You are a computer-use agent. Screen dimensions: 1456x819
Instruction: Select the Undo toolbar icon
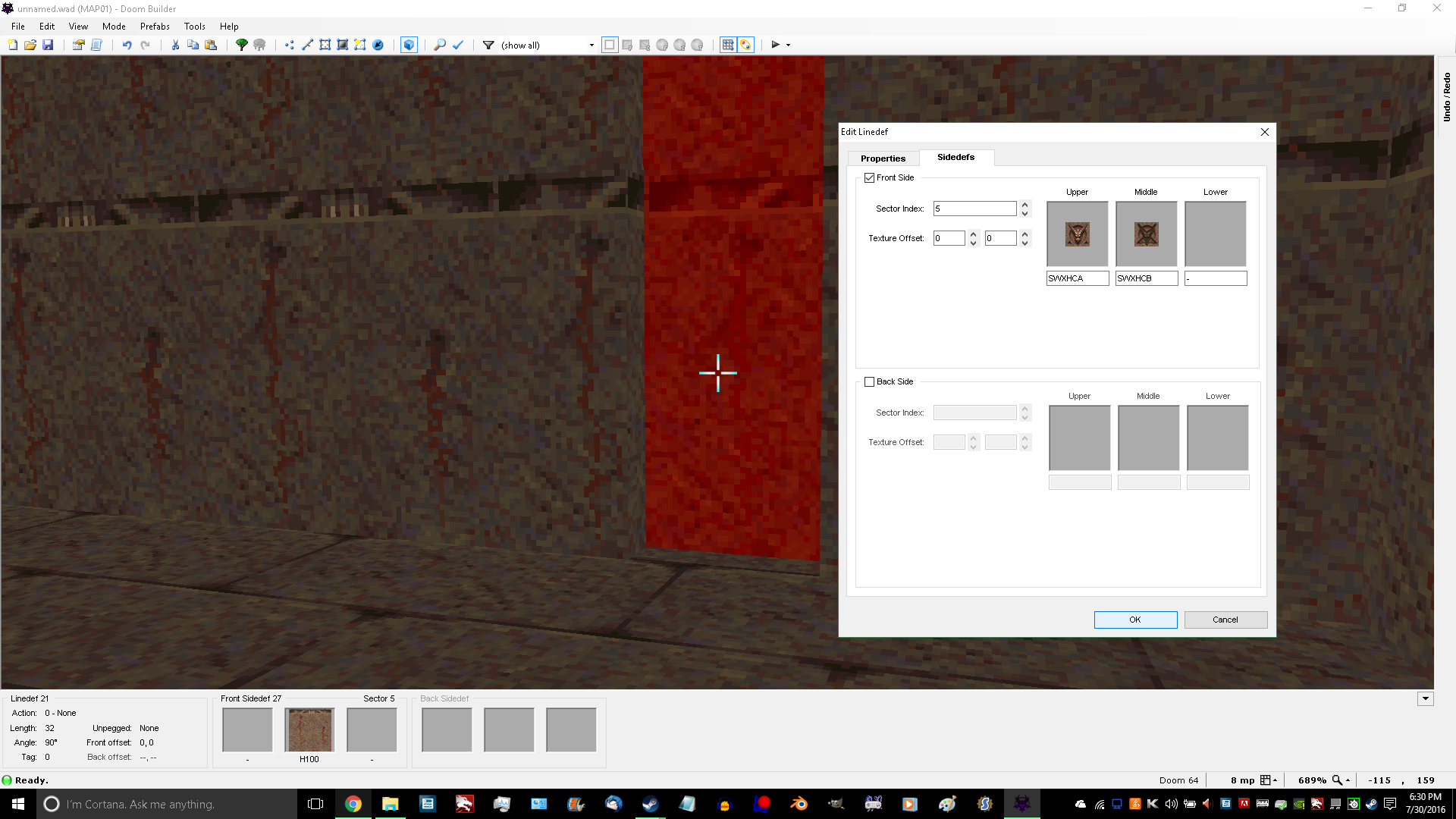[x=127, y=45]
